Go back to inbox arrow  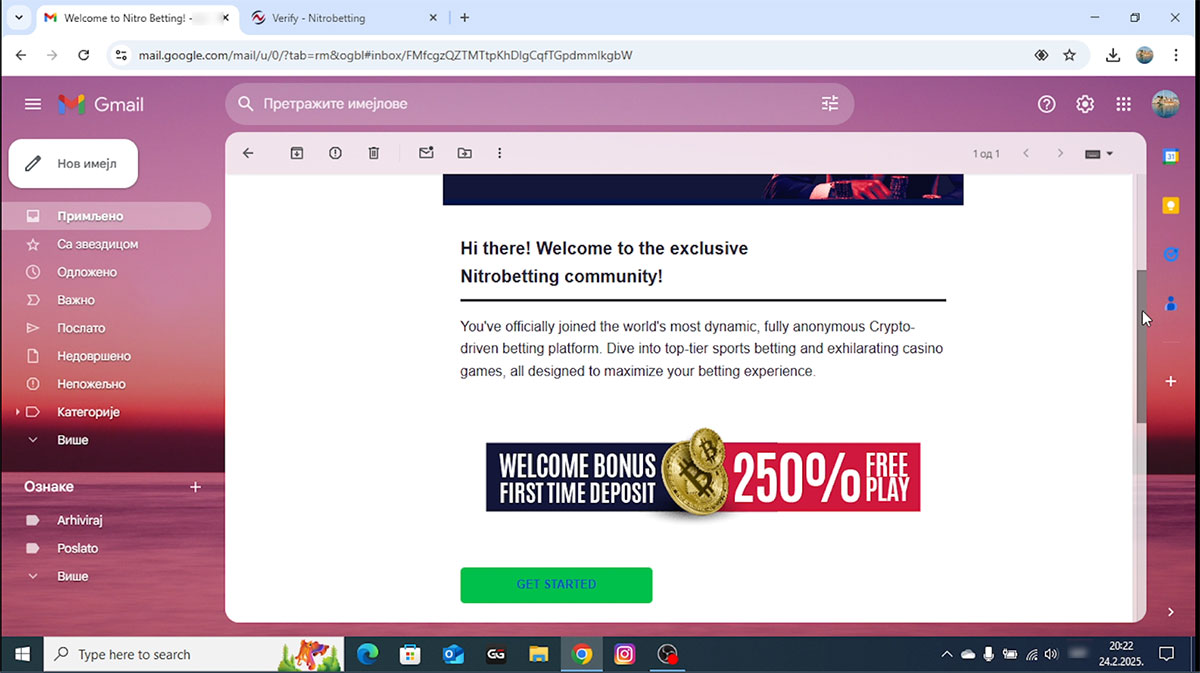click(249, 153)
